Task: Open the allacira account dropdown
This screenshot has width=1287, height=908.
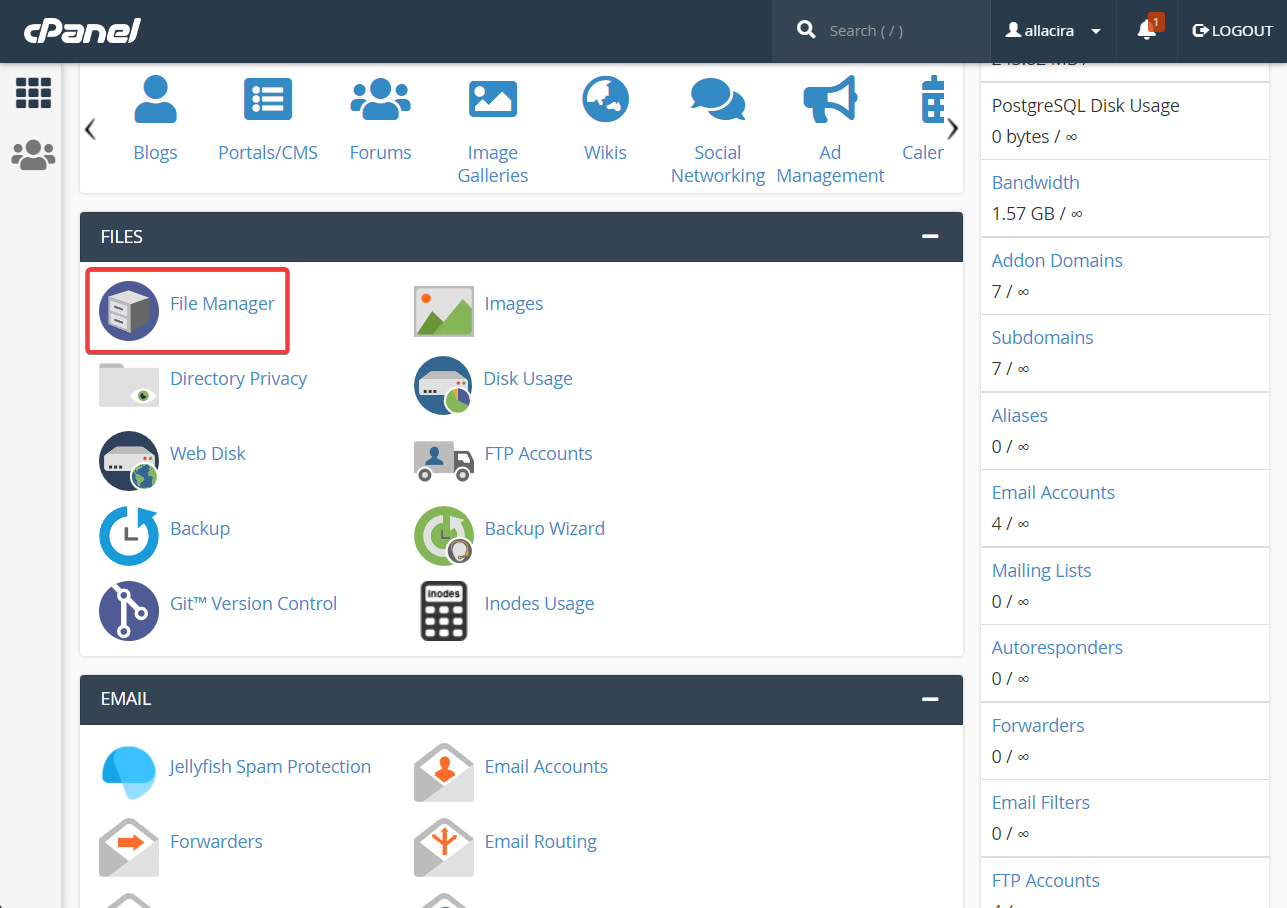Action: point(1051,30)
